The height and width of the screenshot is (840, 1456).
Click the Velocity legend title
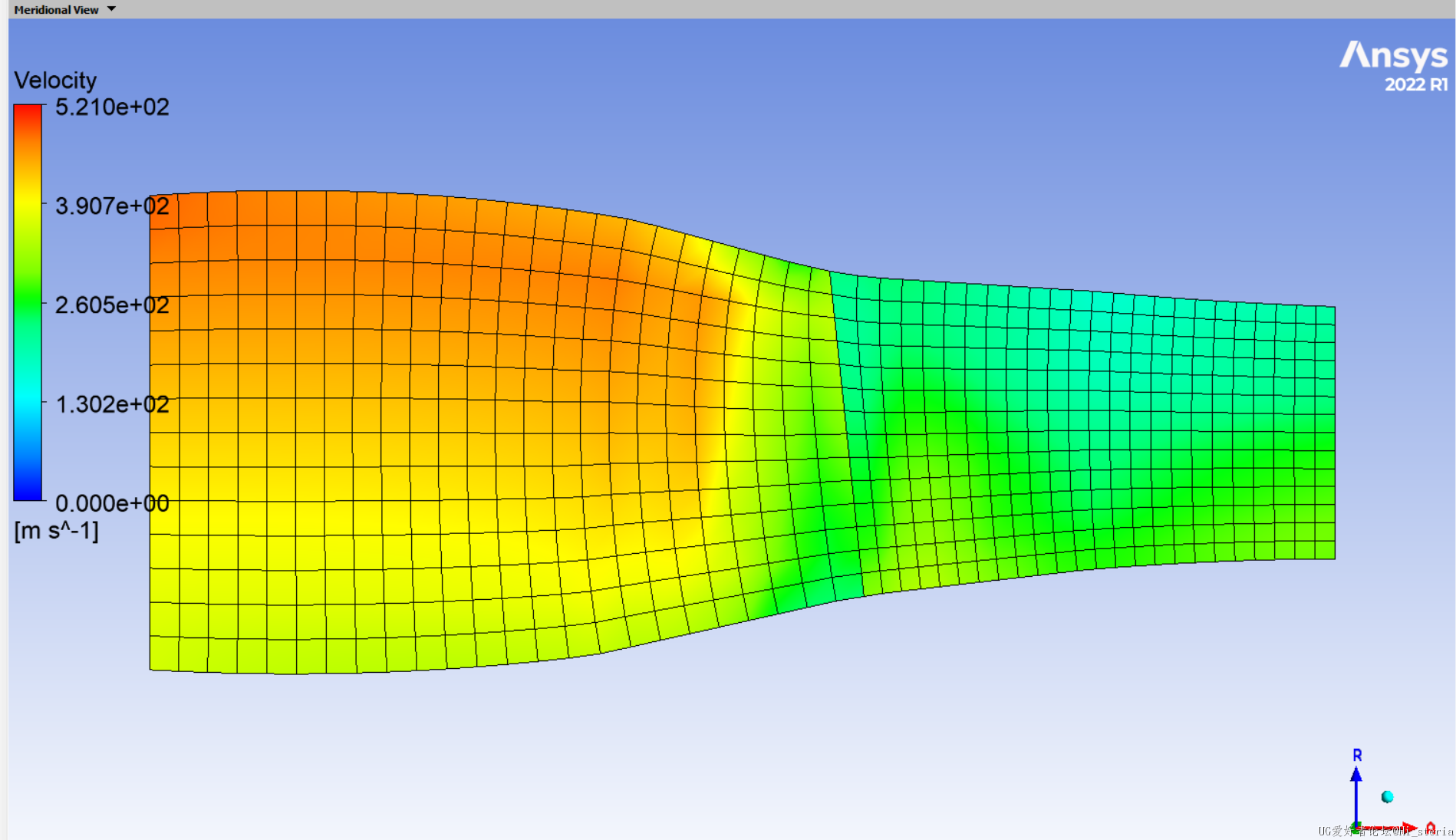pyautogui.click(x=55, y=81)
